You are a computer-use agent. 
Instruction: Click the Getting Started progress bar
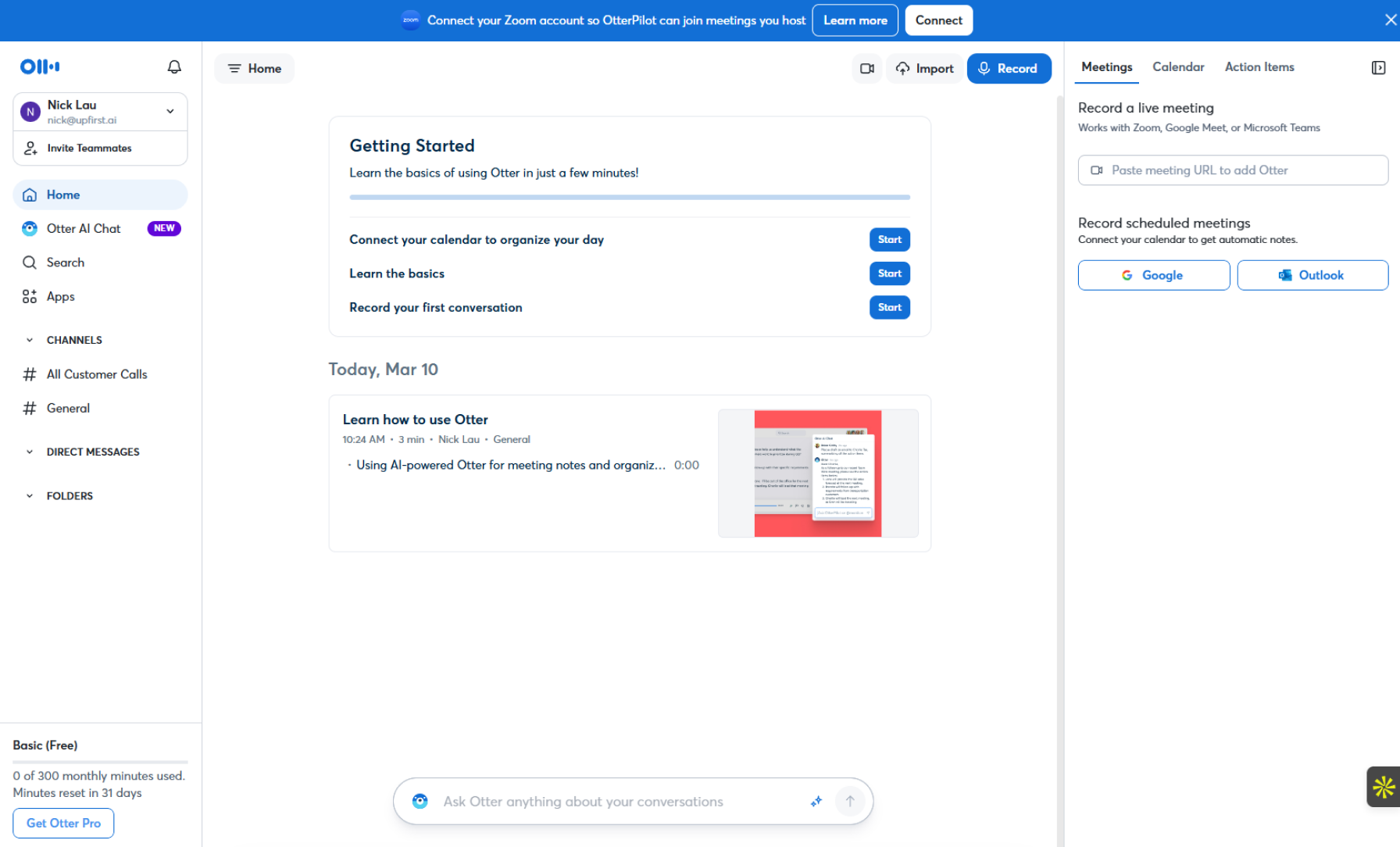[630, 198]
